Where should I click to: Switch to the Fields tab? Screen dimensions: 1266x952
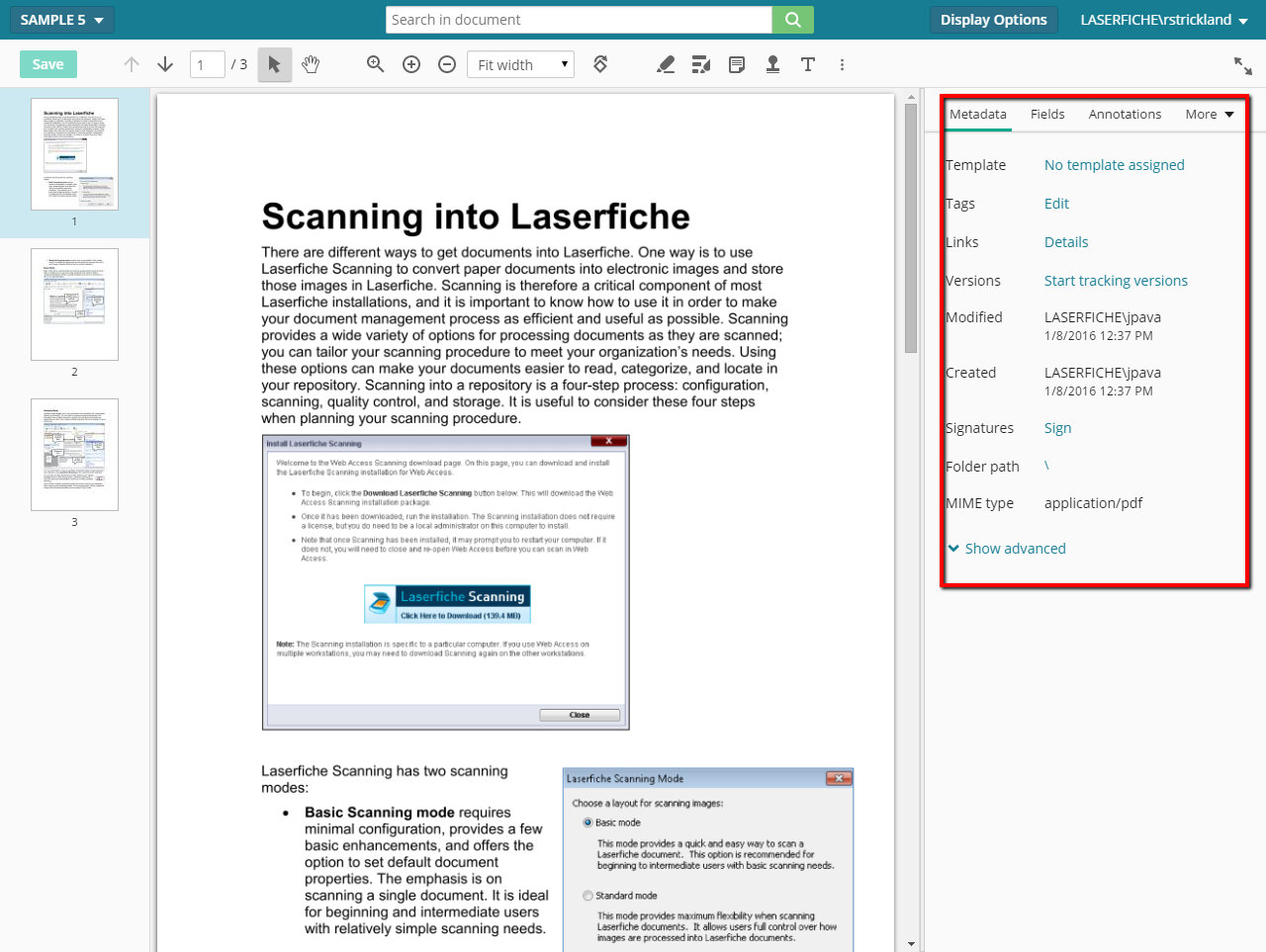tap(1047, 114)
